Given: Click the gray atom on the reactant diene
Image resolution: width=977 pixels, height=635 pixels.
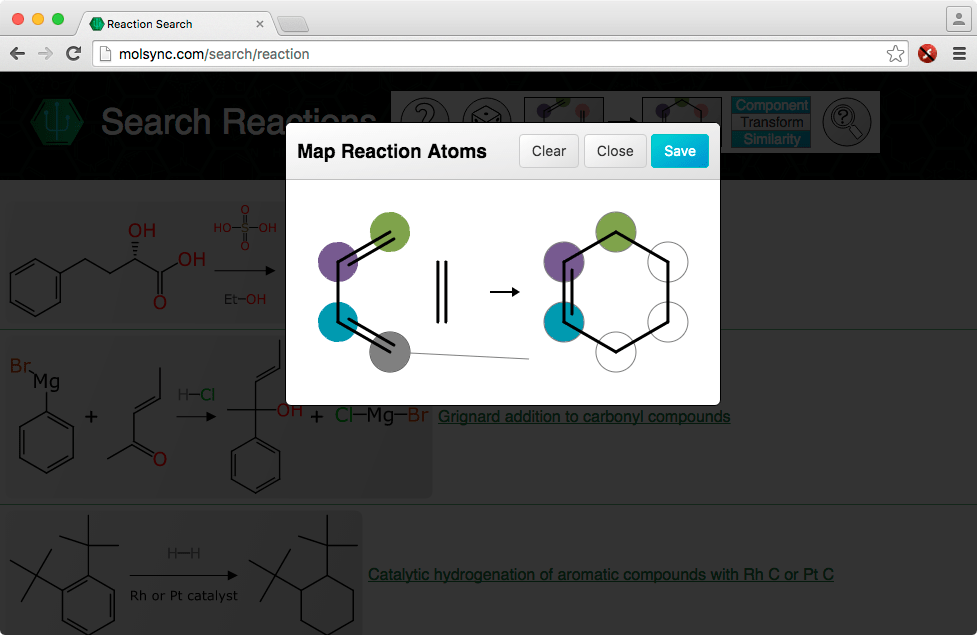Looking at the screenshot, I should click(390, 352).
